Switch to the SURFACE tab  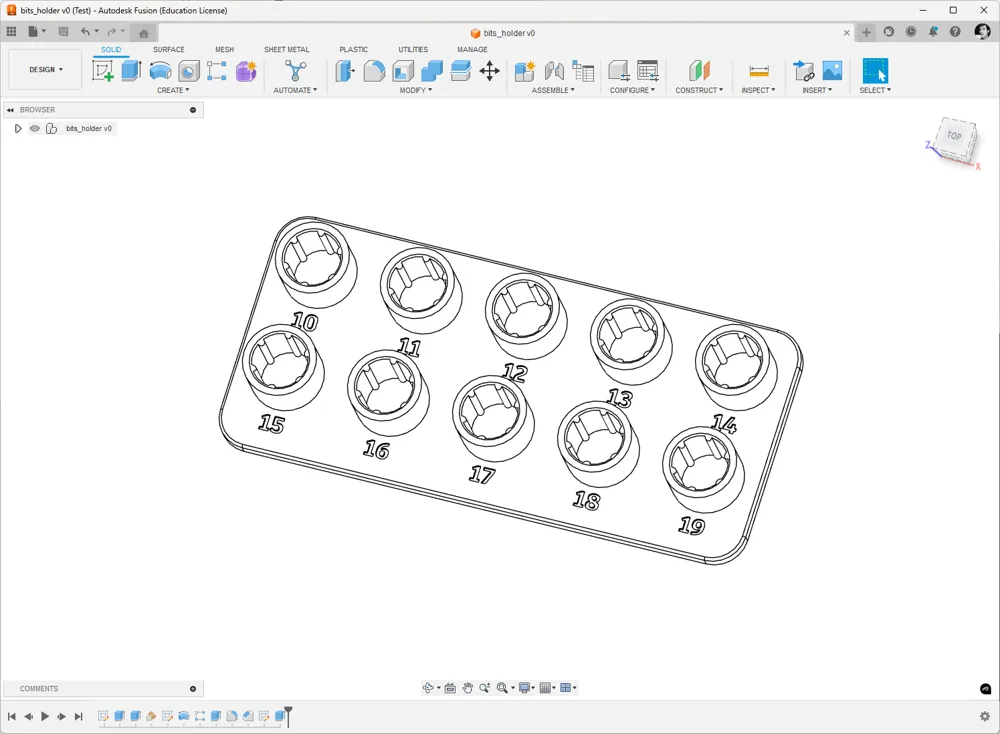(168, 49)
